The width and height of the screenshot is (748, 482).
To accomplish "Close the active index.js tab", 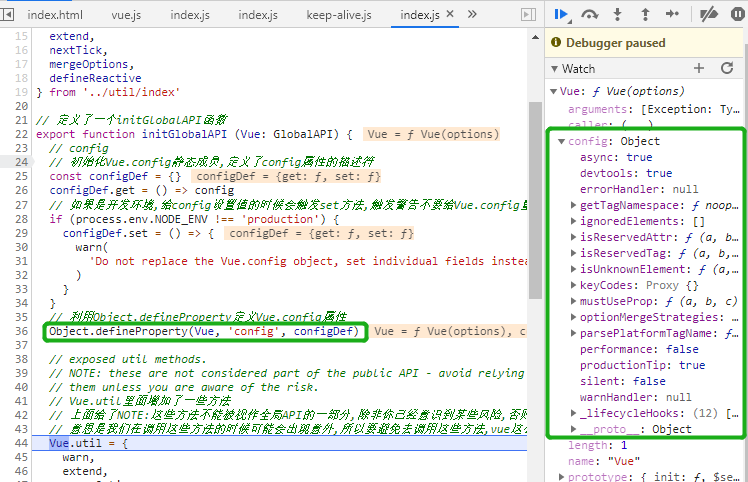I will coord(449,14).
